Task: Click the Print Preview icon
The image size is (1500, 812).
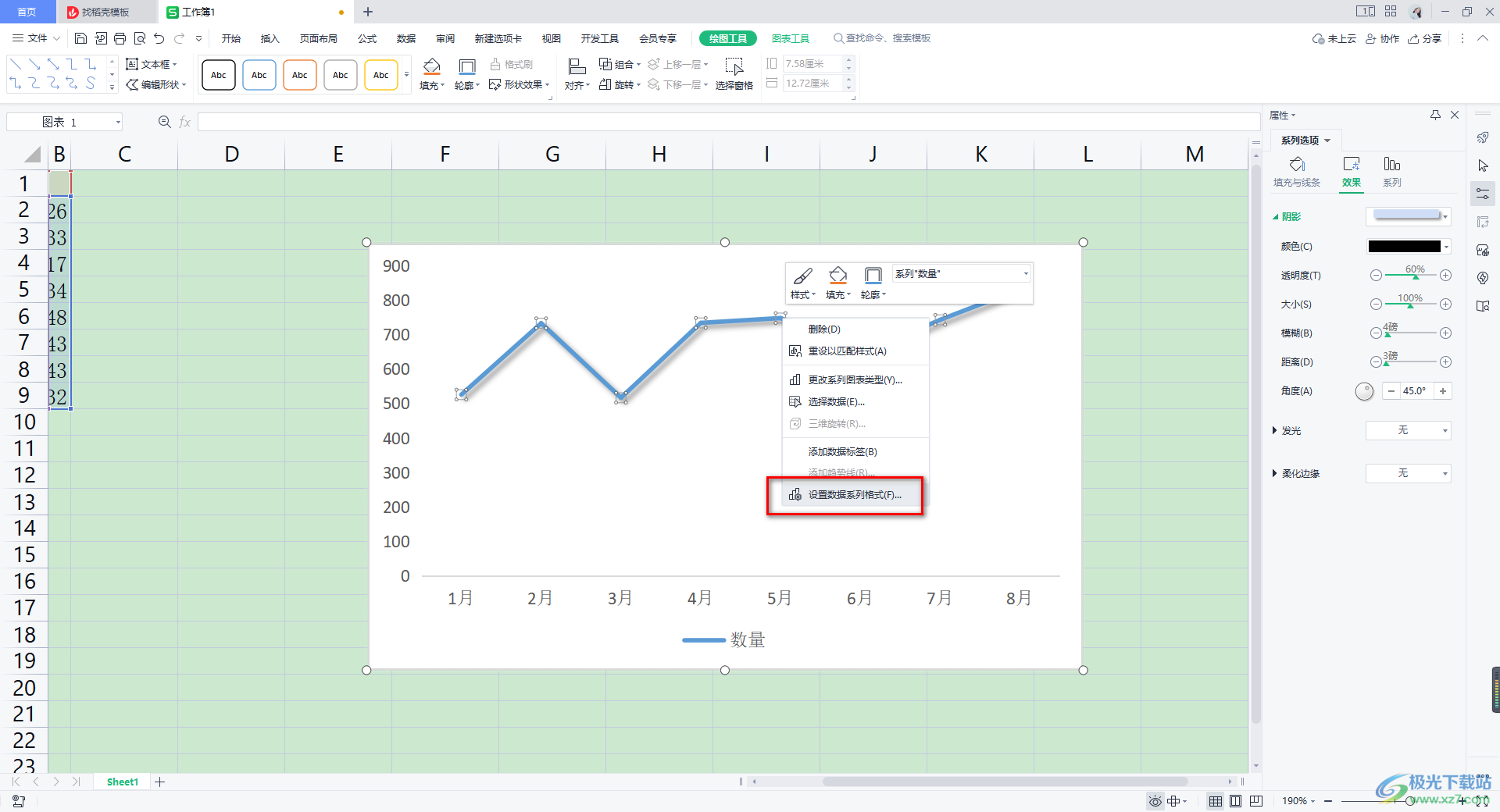Action: click(x=140, y=38)
